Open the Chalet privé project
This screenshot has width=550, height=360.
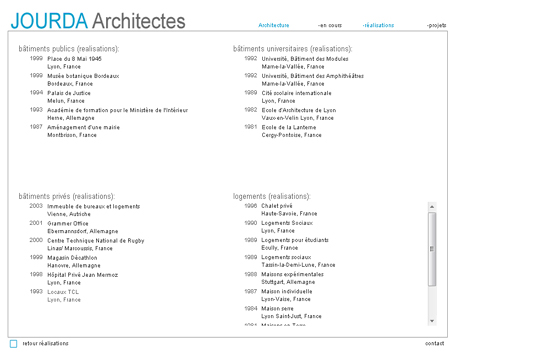(x=277, y=206)
